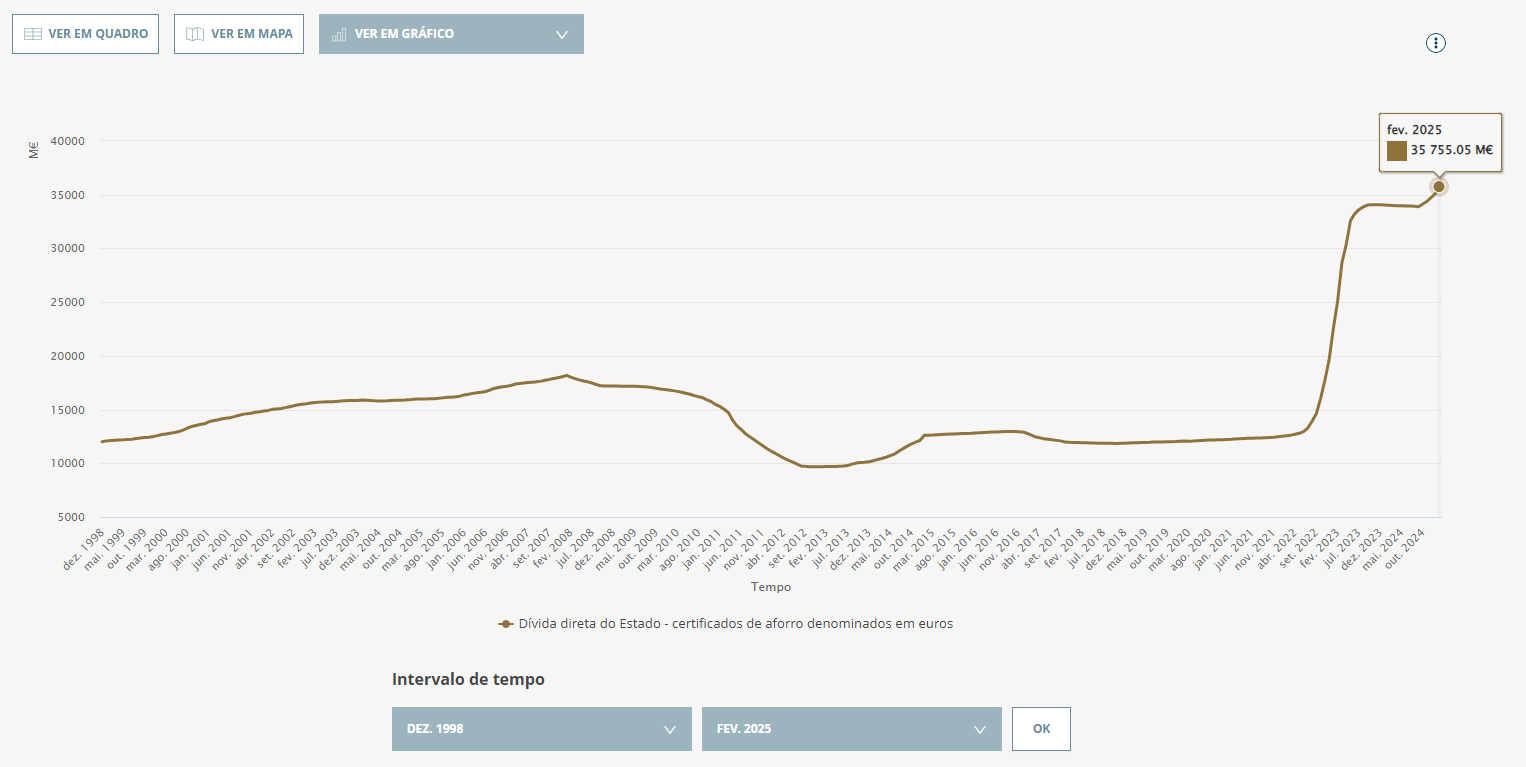Screen dimensions: 1526x767
Task: Open the DEZ. 1998 start date dropdown
Action: 542,729
